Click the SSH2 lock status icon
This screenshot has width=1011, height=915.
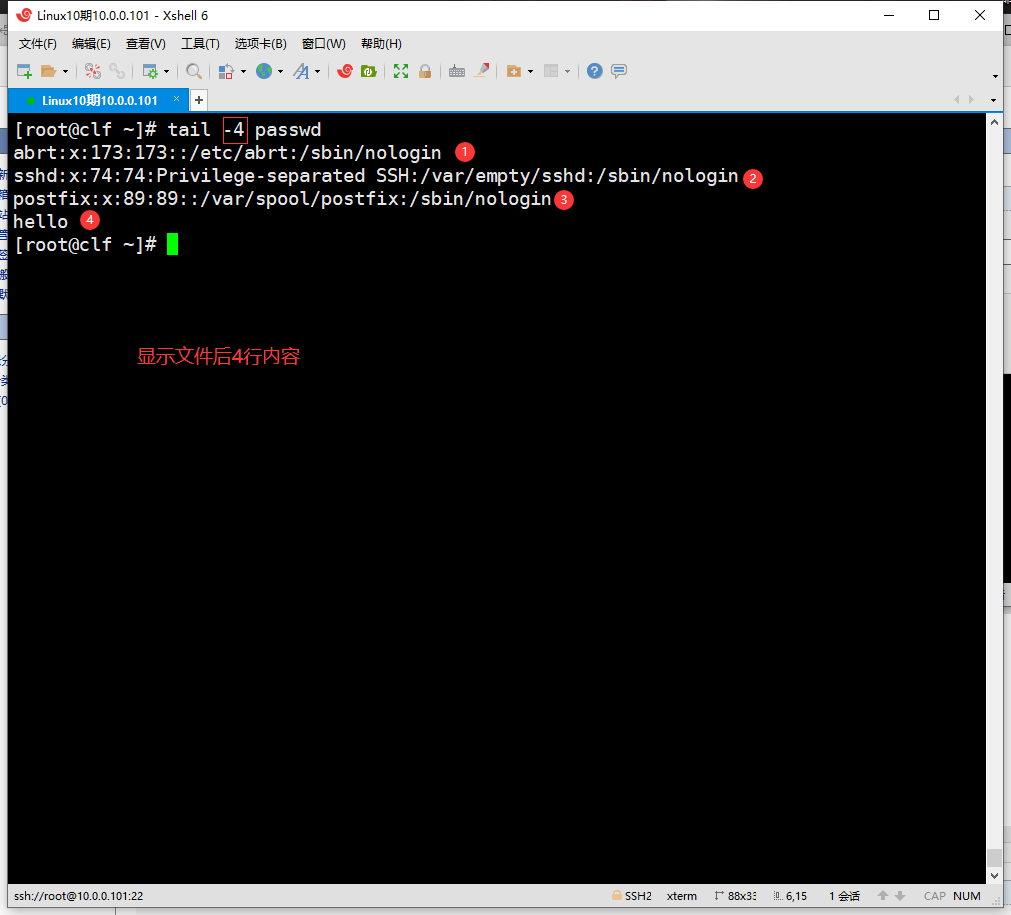(x=616, y=895)
